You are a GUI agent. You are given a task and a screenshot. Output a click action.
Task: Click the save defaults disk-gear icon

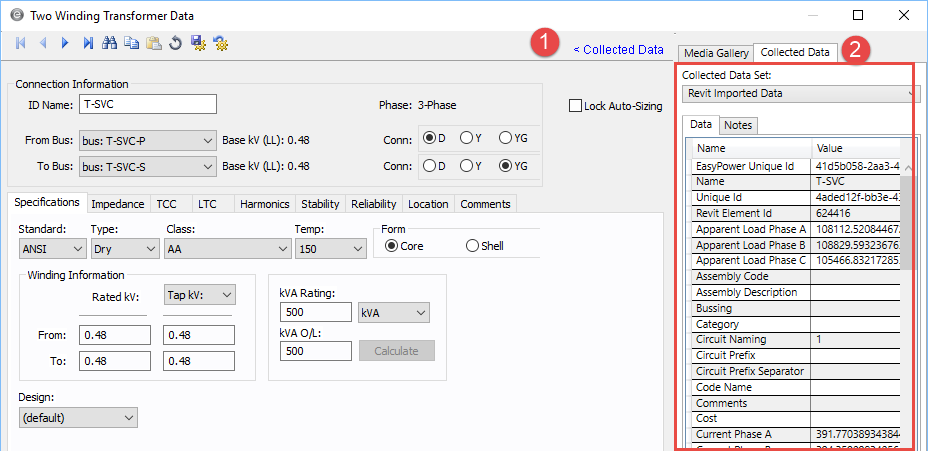(x=198, y=43)
